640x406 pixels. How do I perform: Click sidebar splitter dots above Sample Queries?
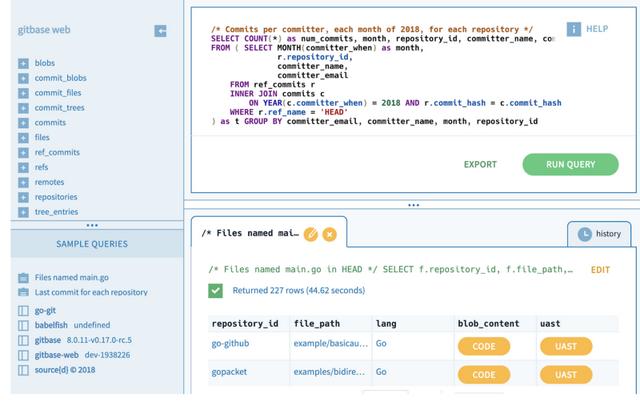click(92, 225)
